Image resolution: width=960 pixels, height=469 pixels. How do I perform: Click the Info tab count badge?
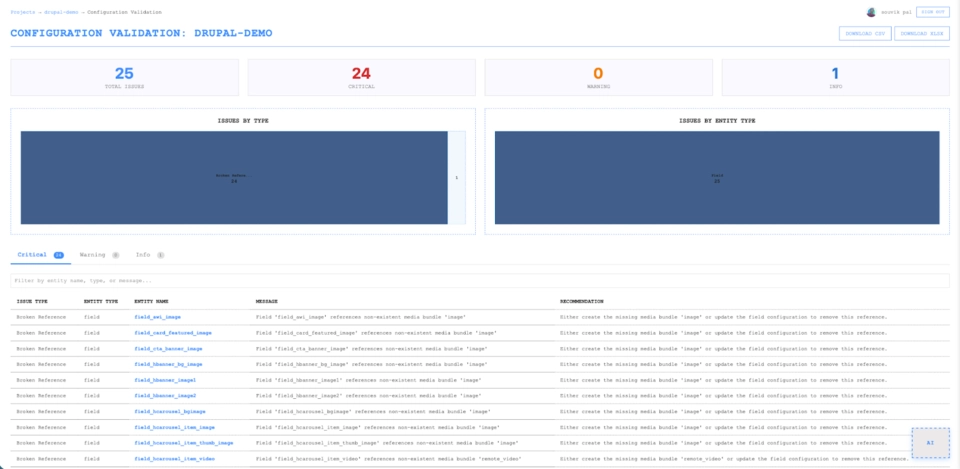pos(160,255)
